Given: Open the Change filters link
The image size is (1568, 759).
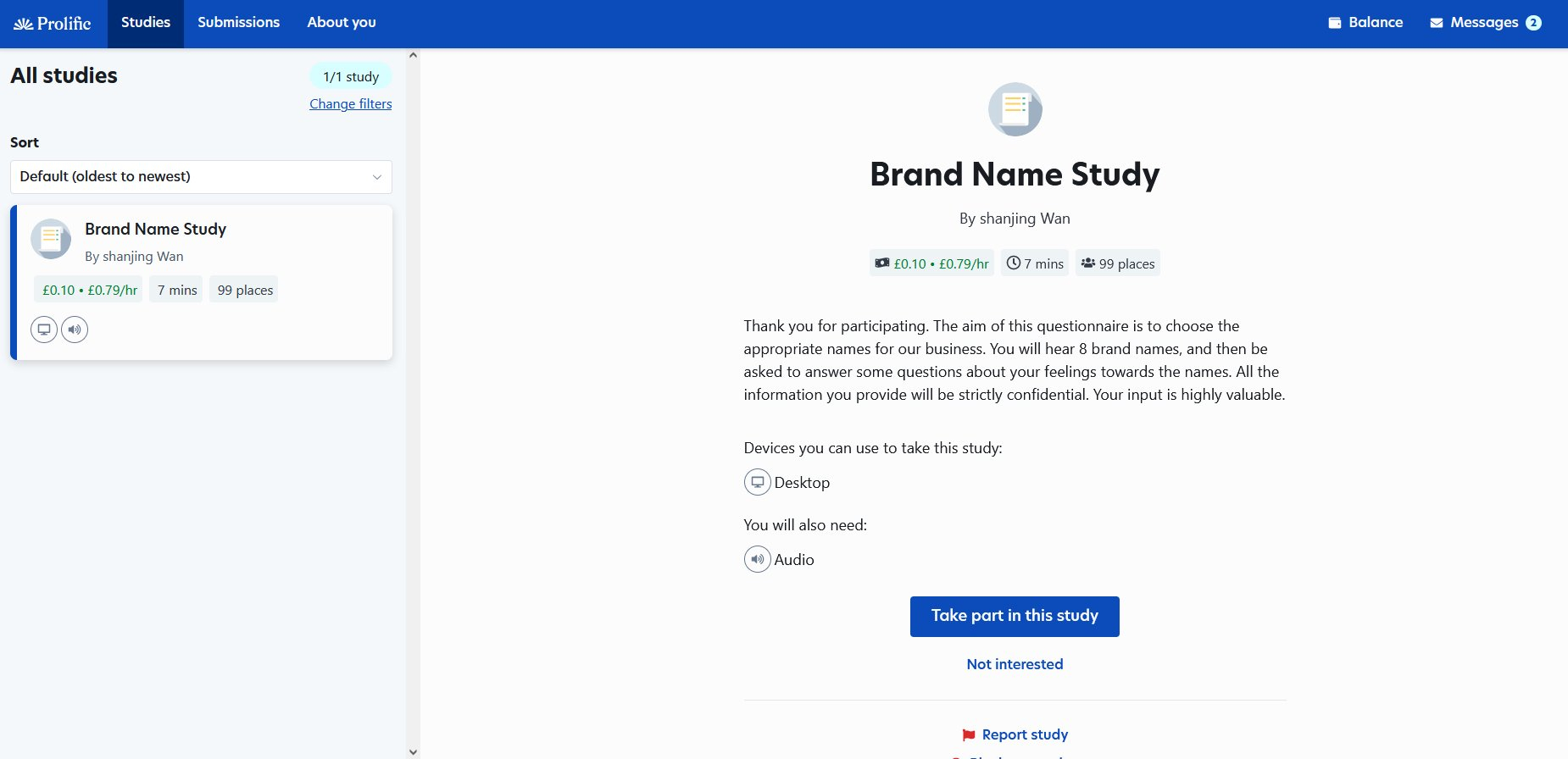Looking at the screenshot, I should click(350, 104).
